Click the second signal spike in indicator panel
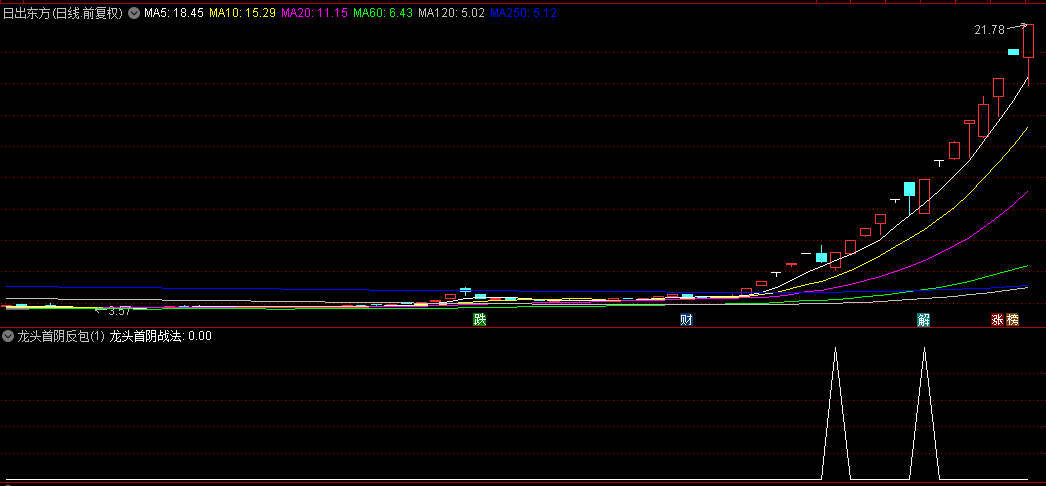Screen dimensions: 1046x486 click(924, 412)
